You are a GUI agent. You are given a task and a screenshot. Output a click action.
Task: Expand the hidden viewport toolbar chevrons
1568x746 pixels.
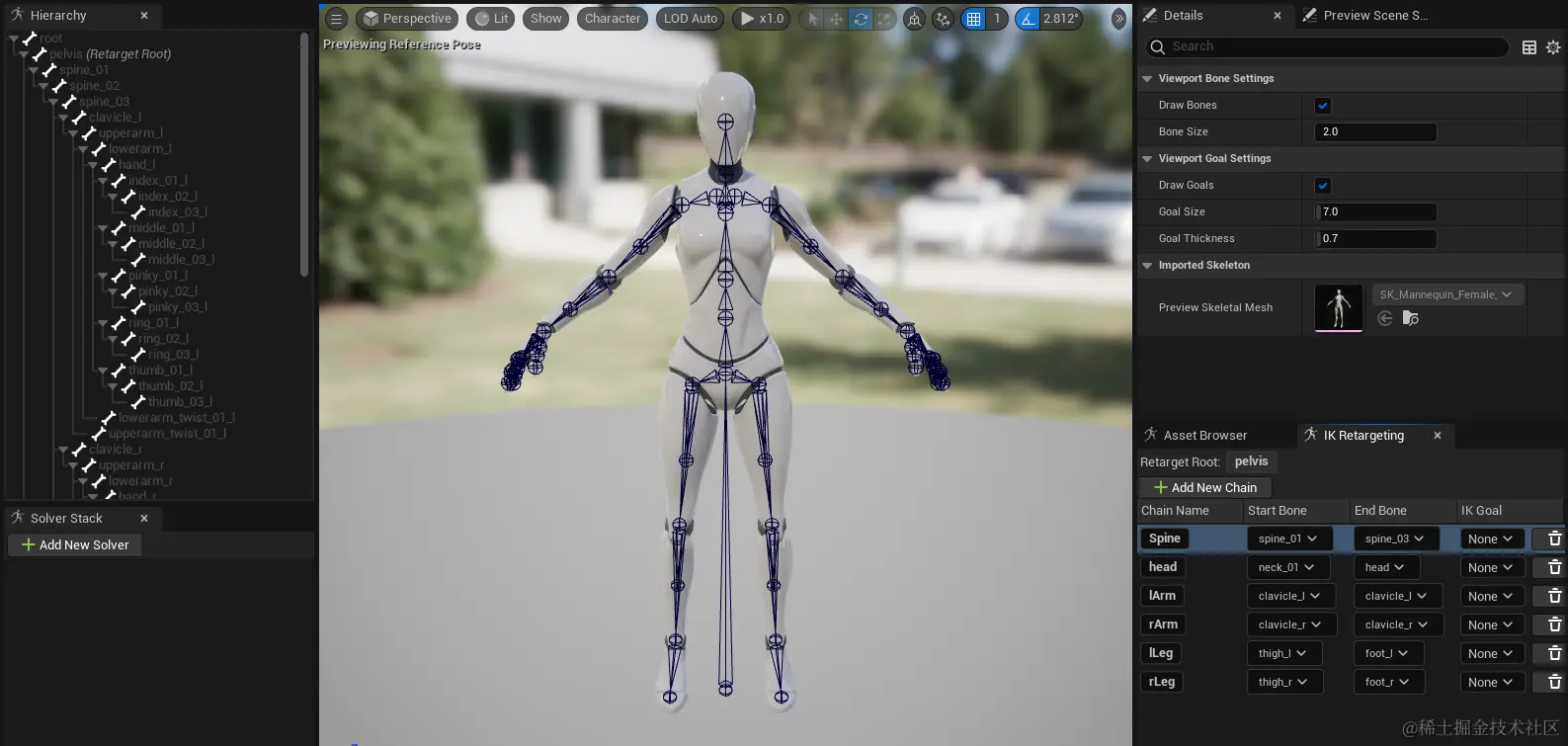[1118, 19]
